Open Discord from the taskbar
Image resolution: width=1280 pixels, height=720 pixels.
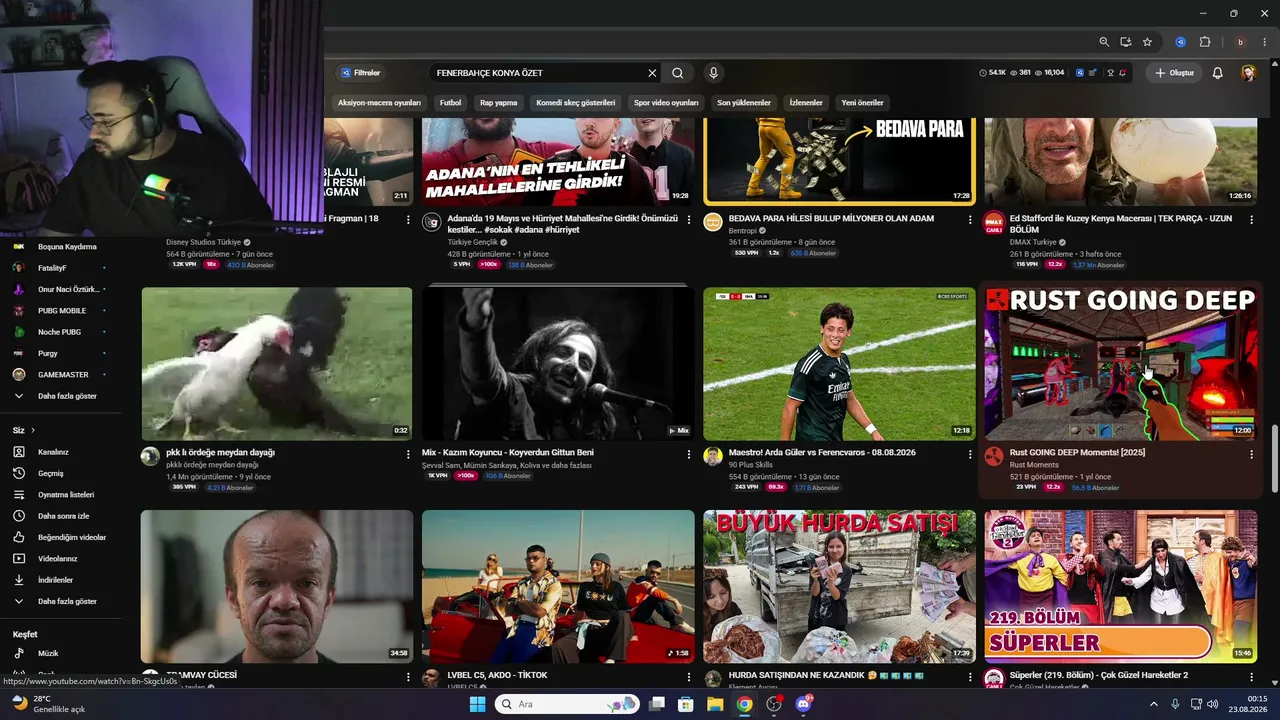pos(802,704)
